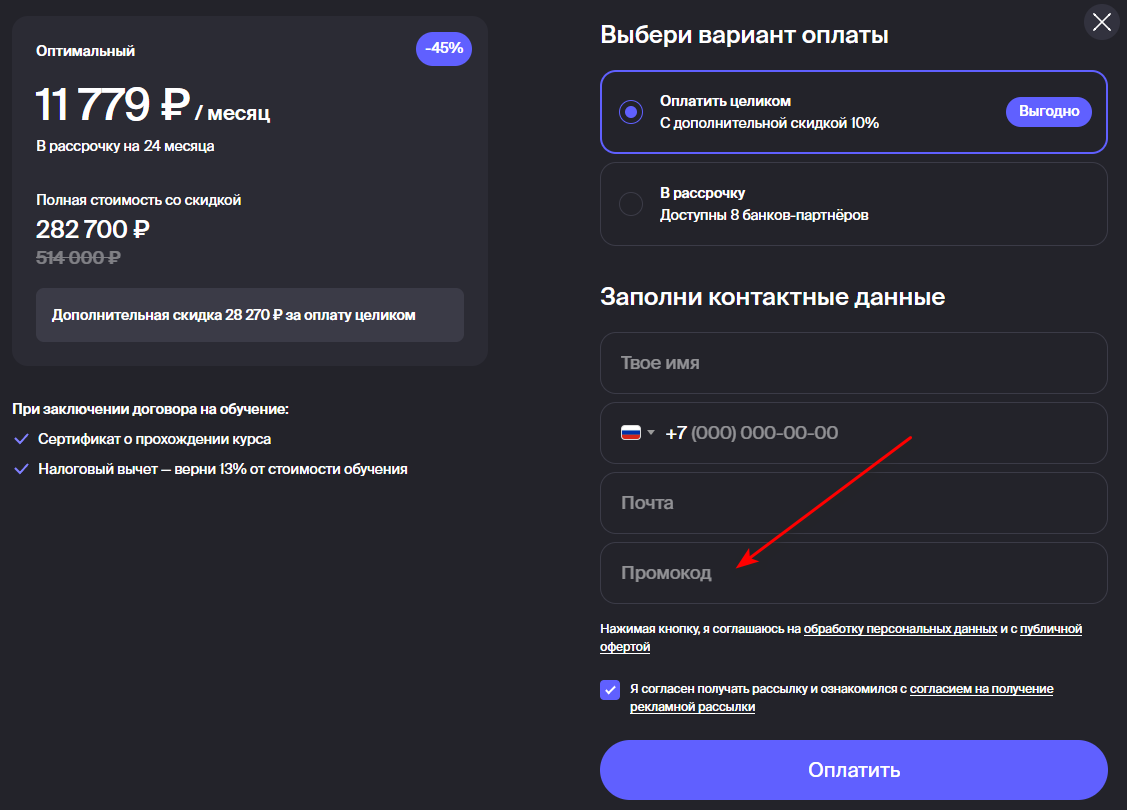Viewport: 1127px width, 810px height.
Task: Click the Russian flag country icon
Action: tap(631, 433)
